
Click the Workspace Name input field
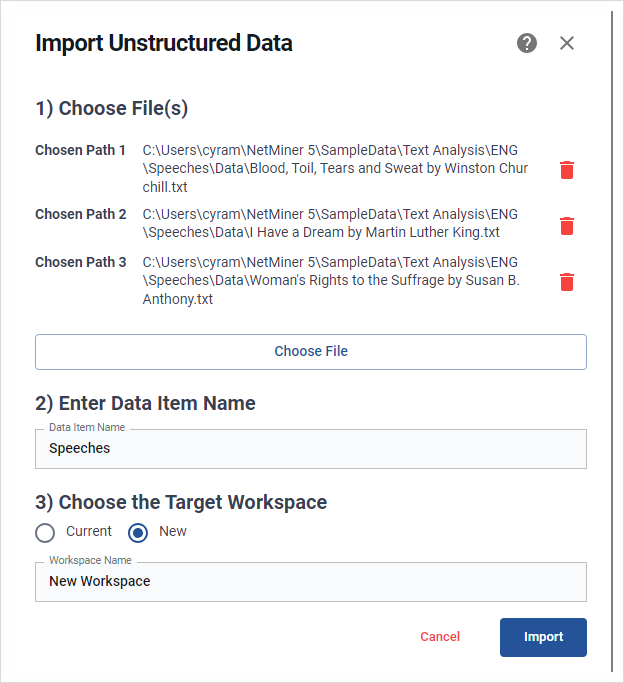click(x=311, y=582)
